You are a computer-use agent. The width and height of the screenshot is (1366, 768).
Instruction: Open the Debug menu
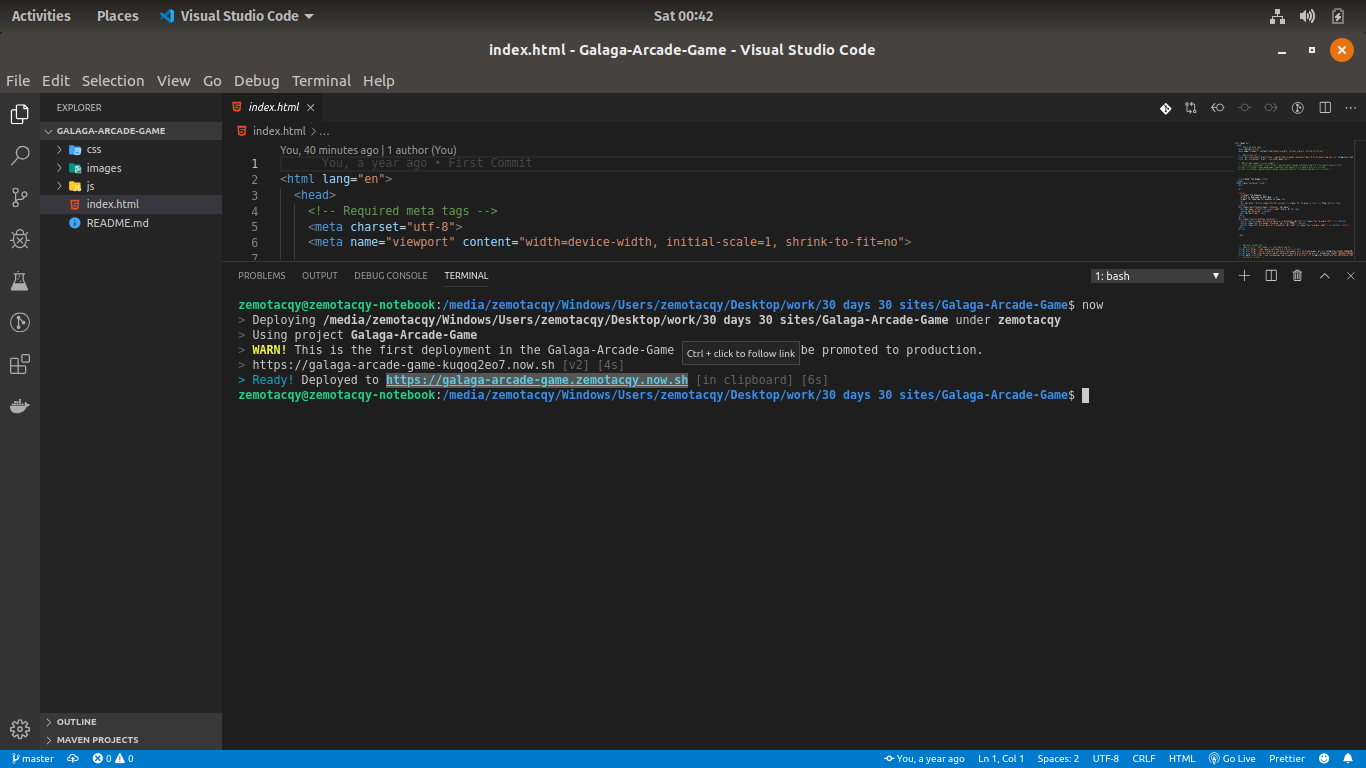(257, 81)
